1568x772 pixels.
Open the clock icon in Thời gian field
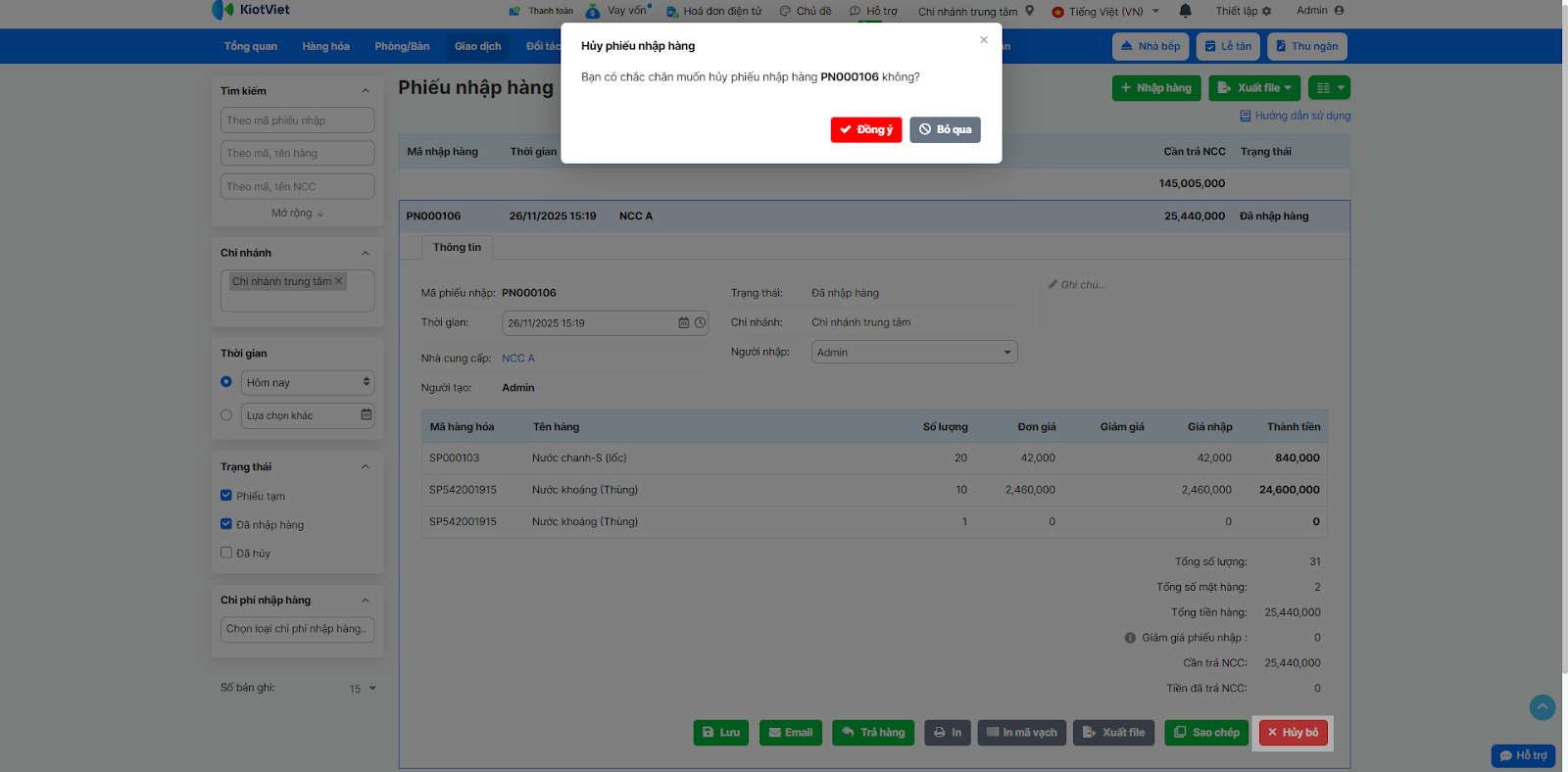tap(701, 322)
